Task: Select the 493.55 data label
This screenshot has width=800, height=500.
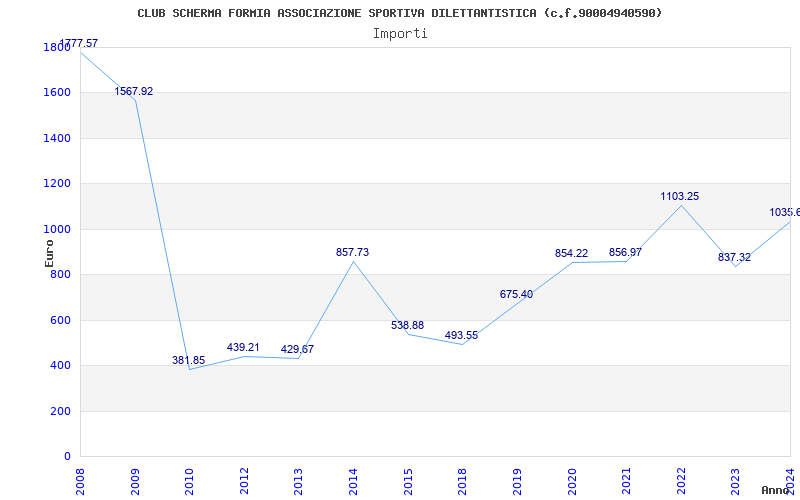Action: [x=461, y=335]
